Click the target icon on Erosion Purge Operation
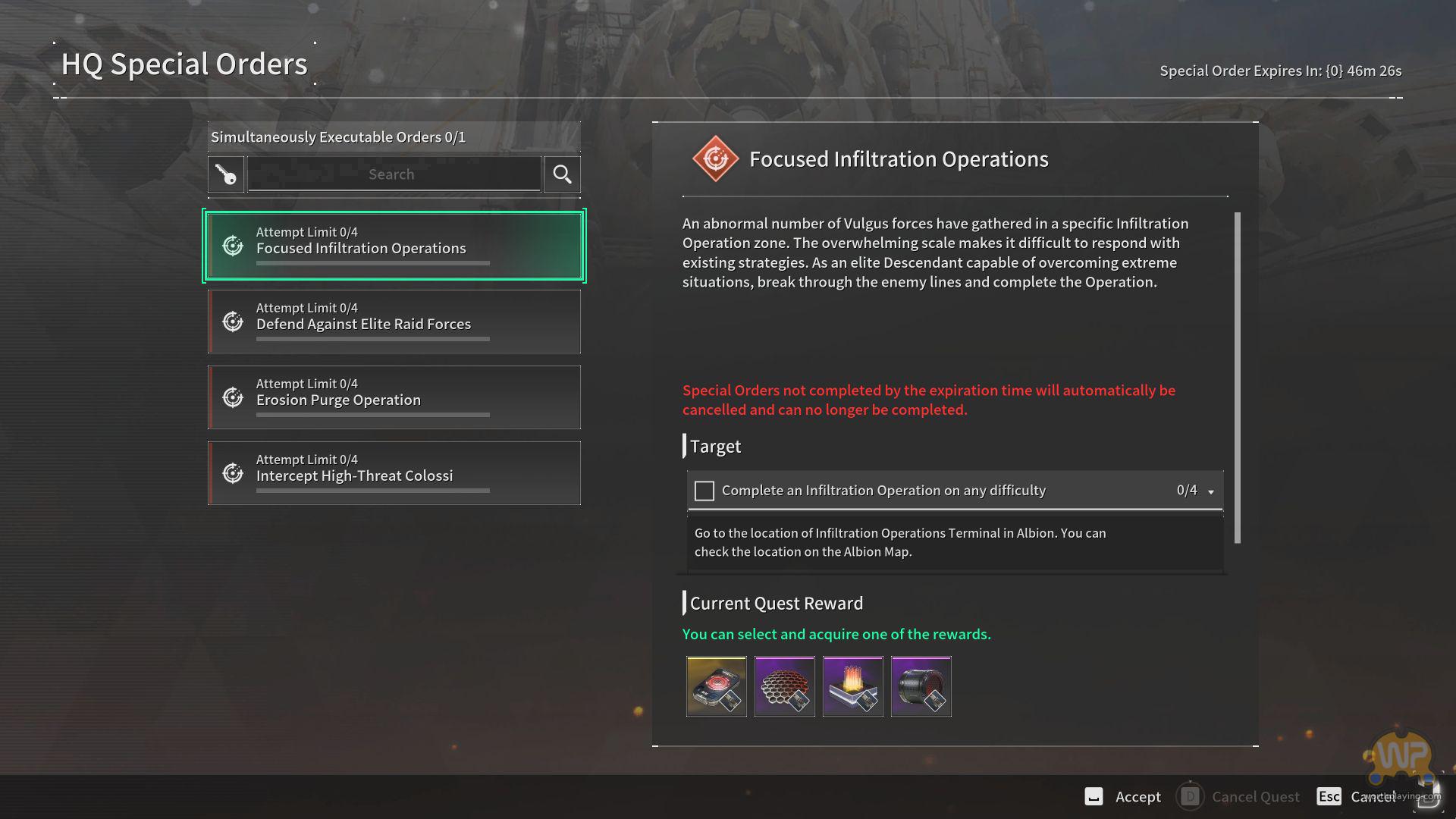 click(x=233, y=397)
